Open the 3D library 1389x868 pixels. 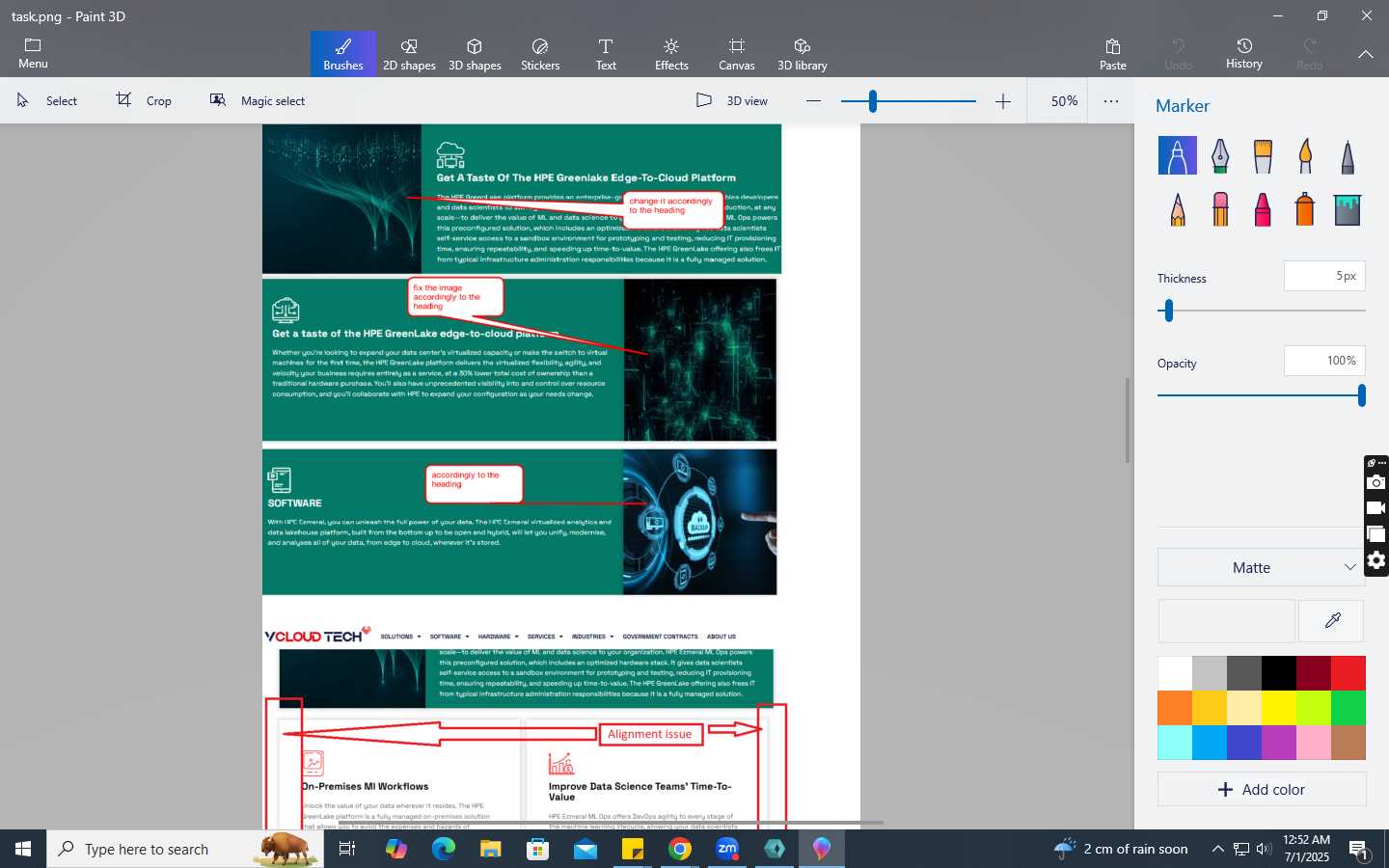(803, 54)
